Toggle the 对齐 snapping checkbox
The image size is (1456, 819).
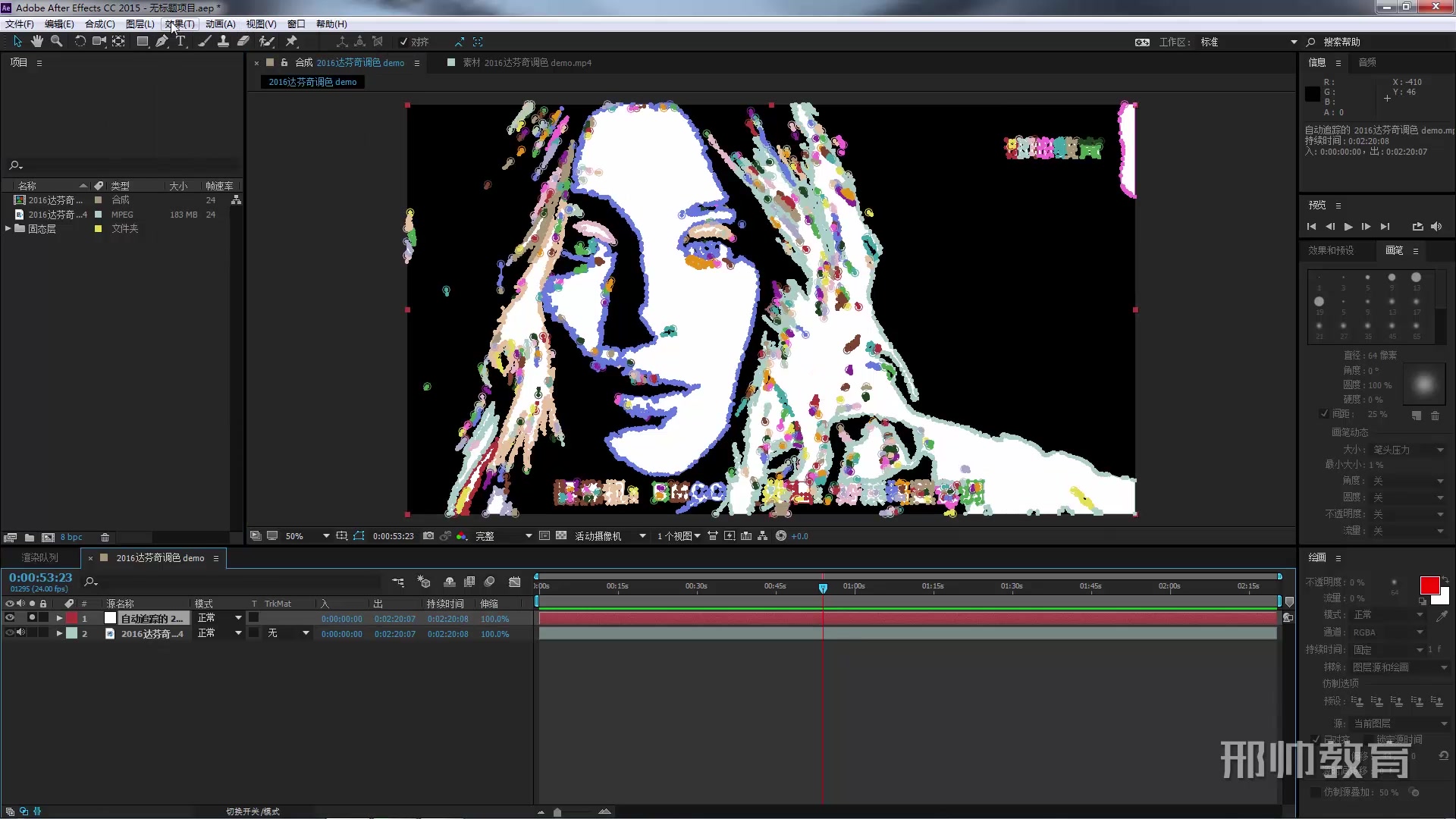tap(404, 42)
